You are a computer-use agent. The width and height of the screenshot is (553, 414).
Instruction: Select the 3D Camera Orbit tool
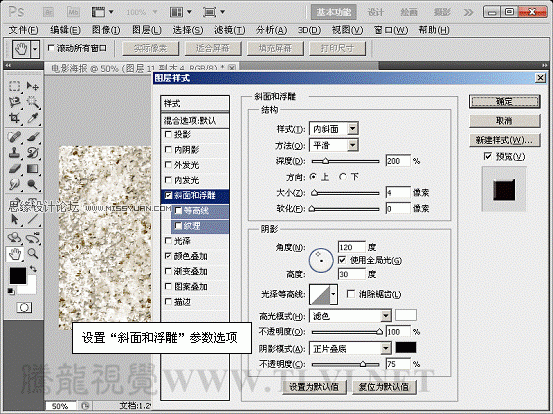click(33, 238)
